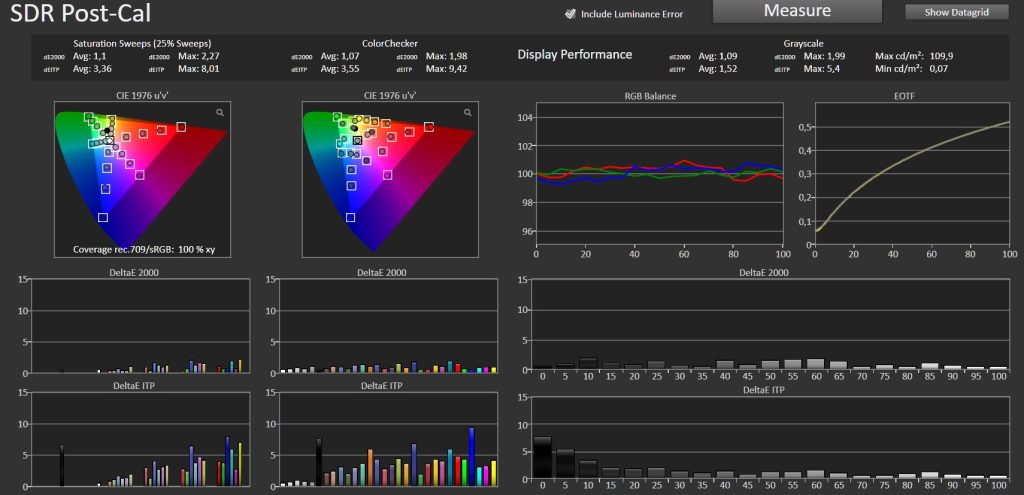The height and width of the screenshot is (495, 1024).
Task: Click Grayscale 'Max: 5,4' value
Action: click(822, 69)
